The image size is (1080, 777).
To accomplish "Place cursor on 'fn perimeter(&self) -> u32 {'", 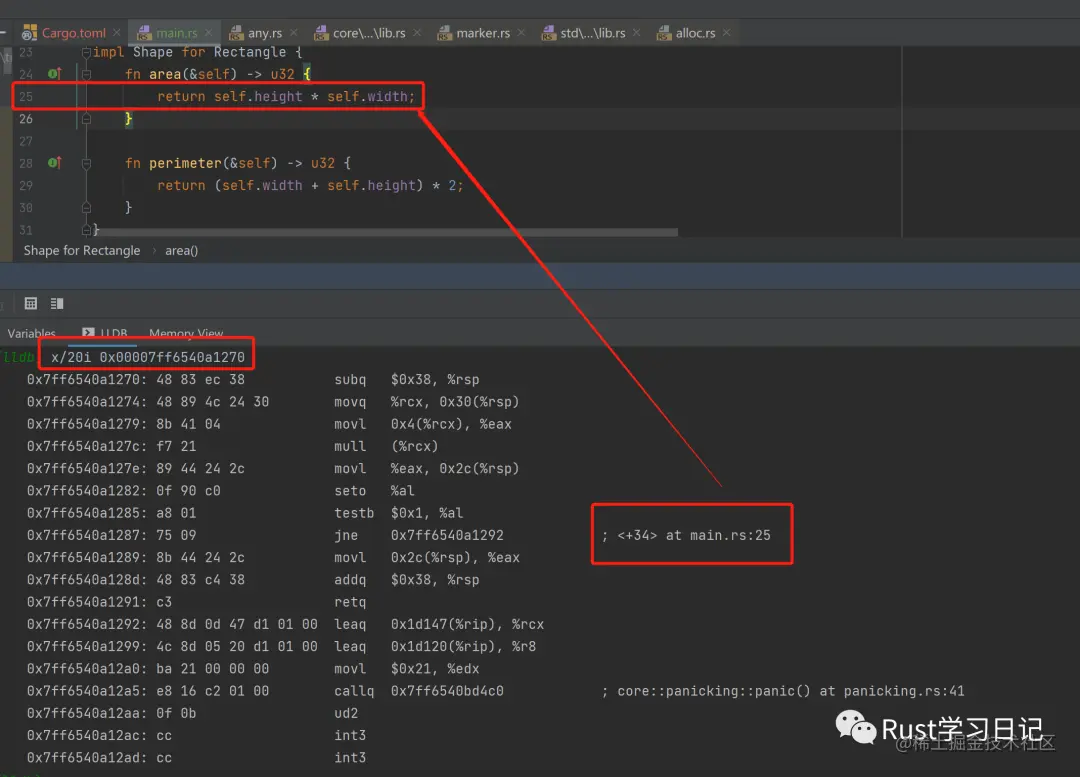I will click(238, 163).
